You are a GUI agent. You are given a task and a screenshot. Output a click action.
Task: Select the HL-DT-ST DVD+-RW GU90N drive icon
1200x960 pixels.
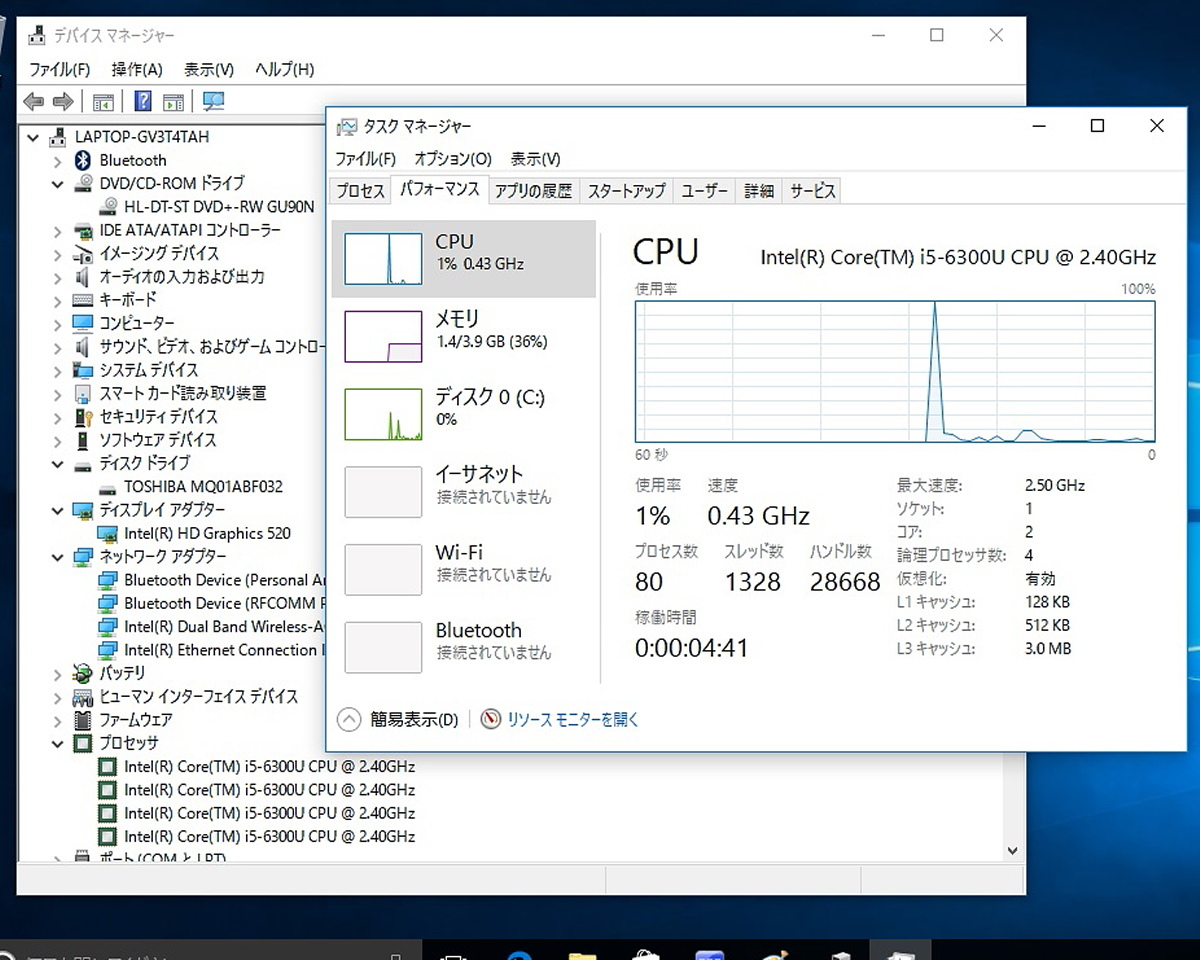[x=108, y=207]
